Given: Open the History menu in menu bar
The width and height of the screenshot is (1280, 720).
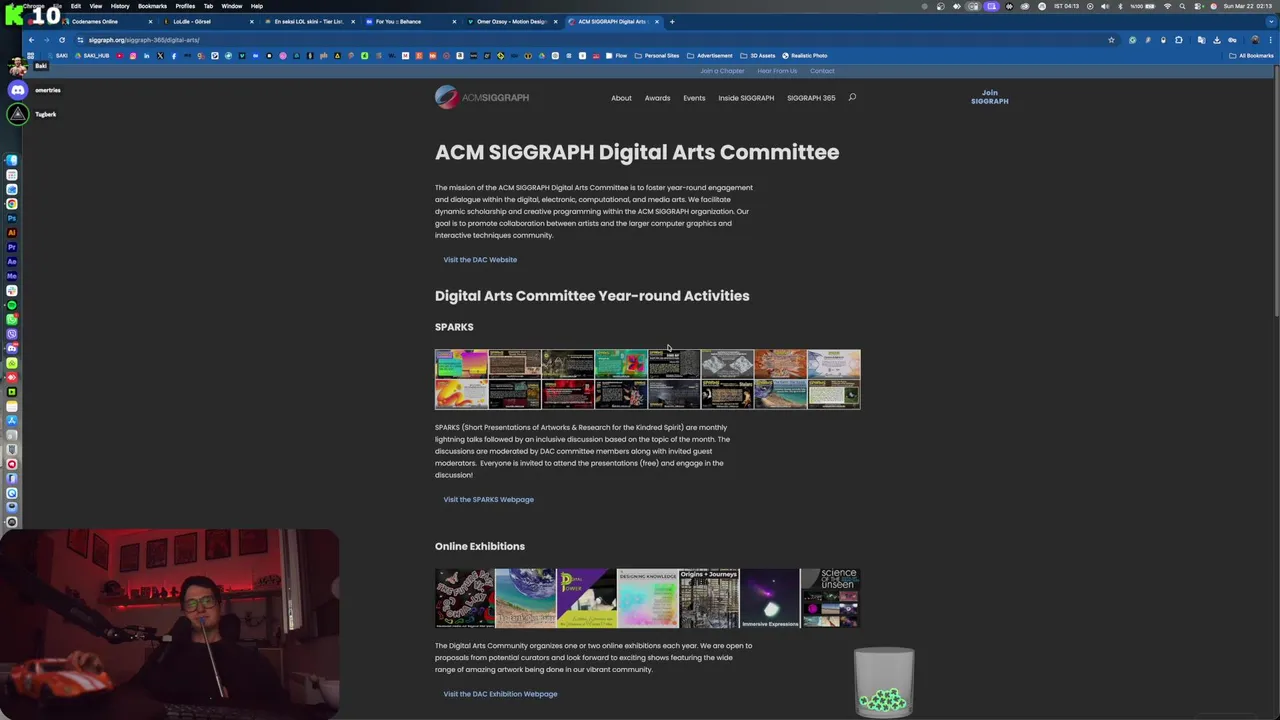Looking at the screenshot, I should tap(120, 6).
